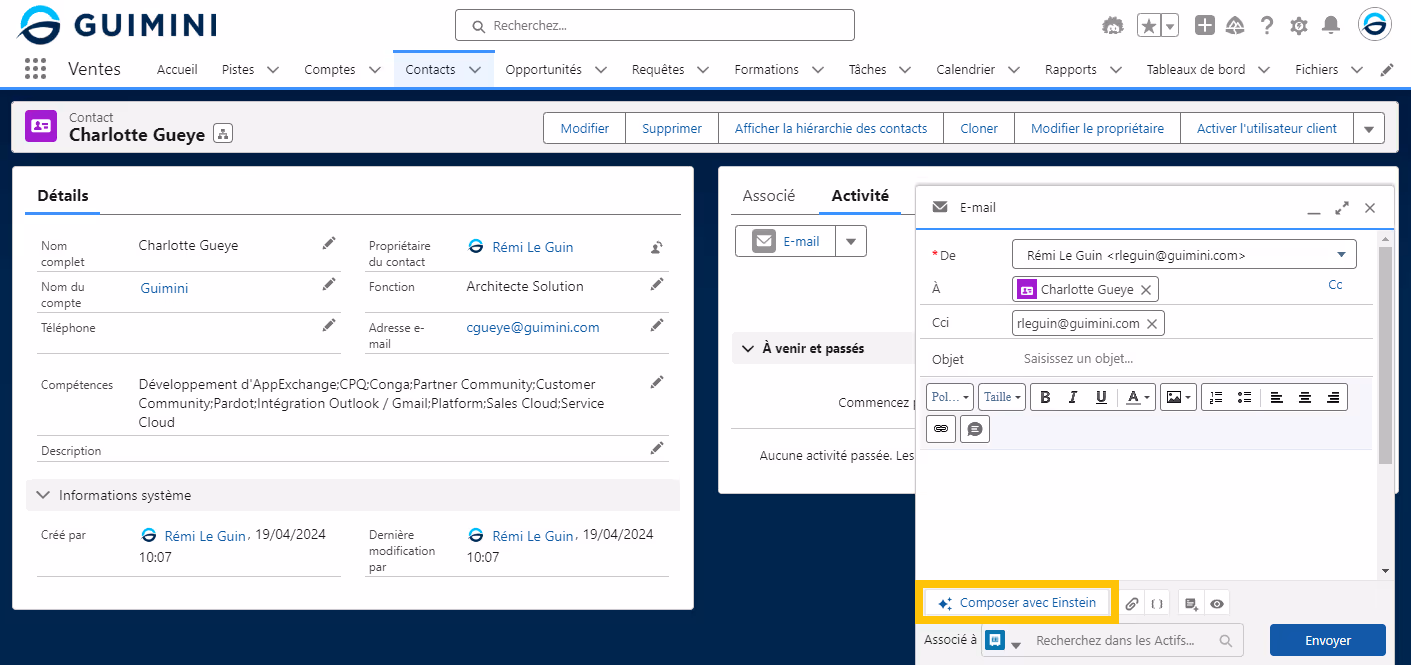Edit the Nom du compte field pencil
The width and height of the screenshot is (1411, 665).
pyautogui.click(x=329, y=284)
